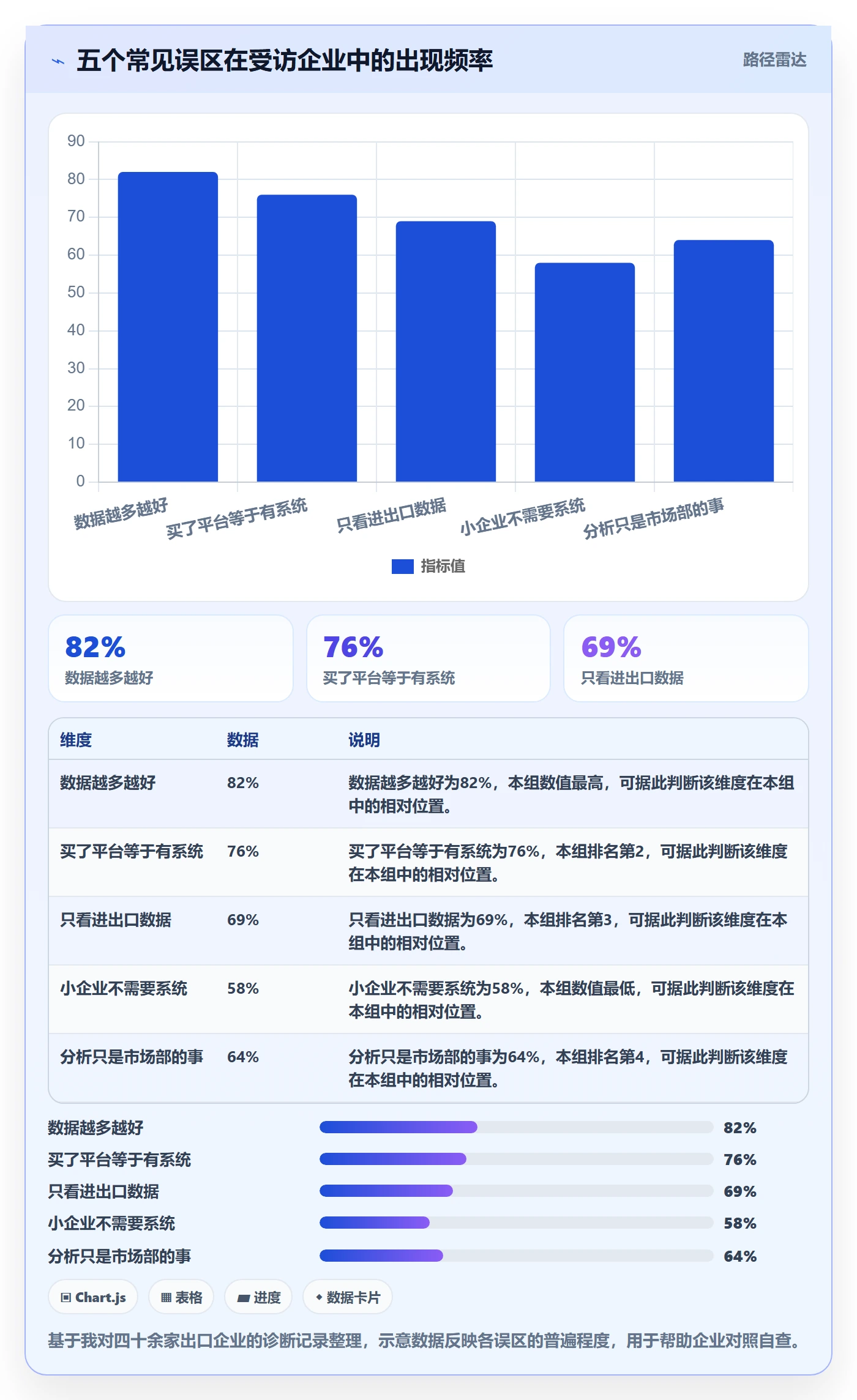This screenshot has width=857, height=1400.
Task: Click the 分析只是市场部的事 progress bar
Action: pos(517,1256)
